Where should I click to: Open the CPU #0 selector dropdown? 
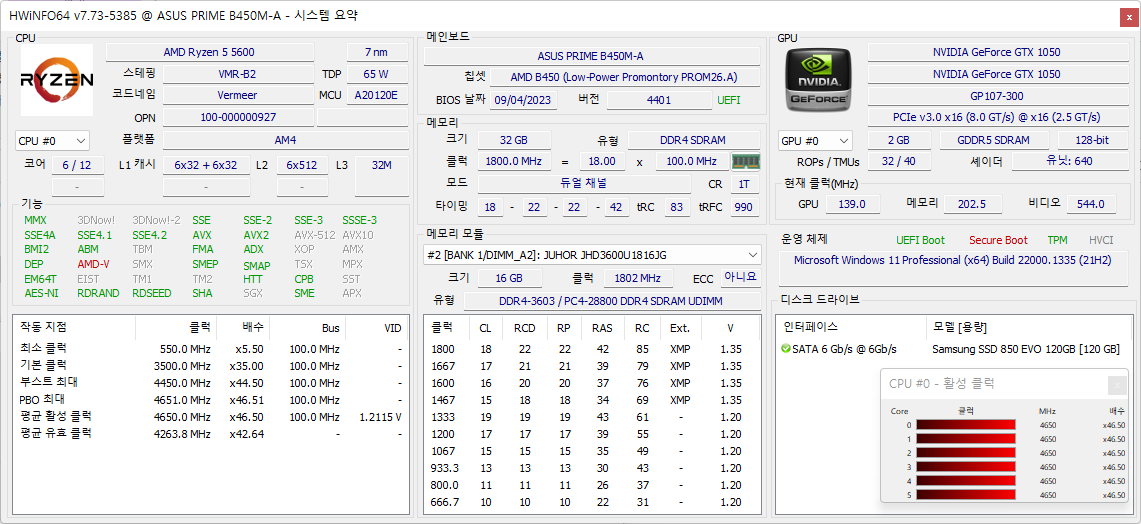(x=52, y=140)
